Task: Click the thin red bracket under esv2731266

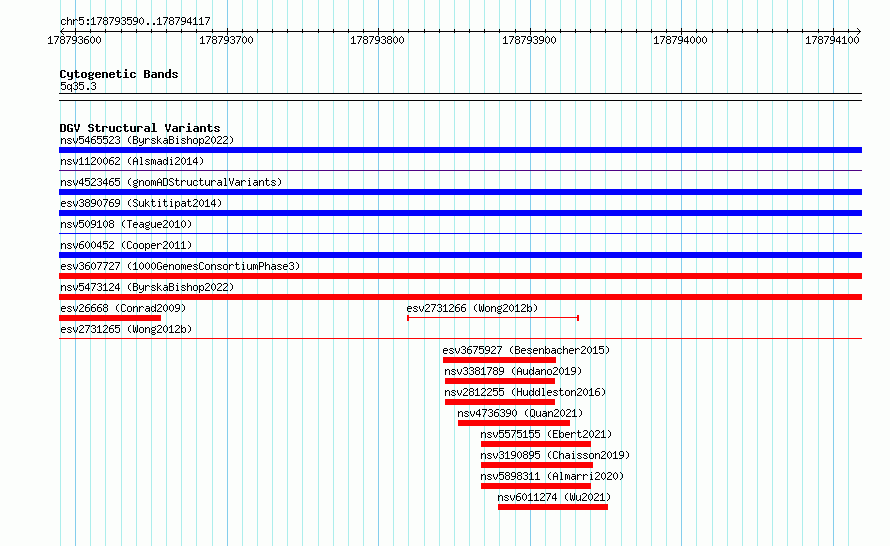Action: 493,318
